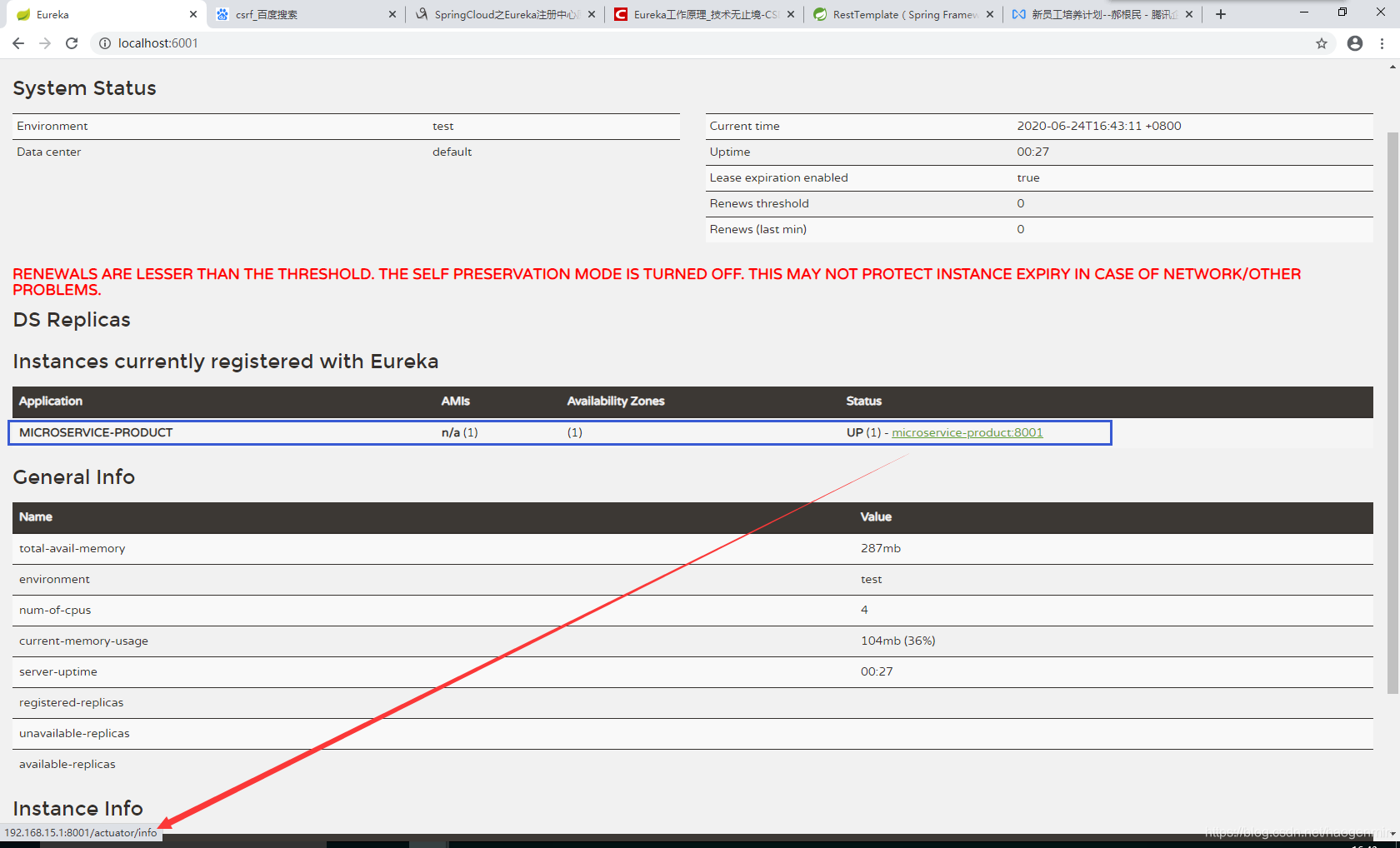Close the RestTemplate tab
Image resolution: width=1400 pixels, height=848 pixels.
[990, 14]
